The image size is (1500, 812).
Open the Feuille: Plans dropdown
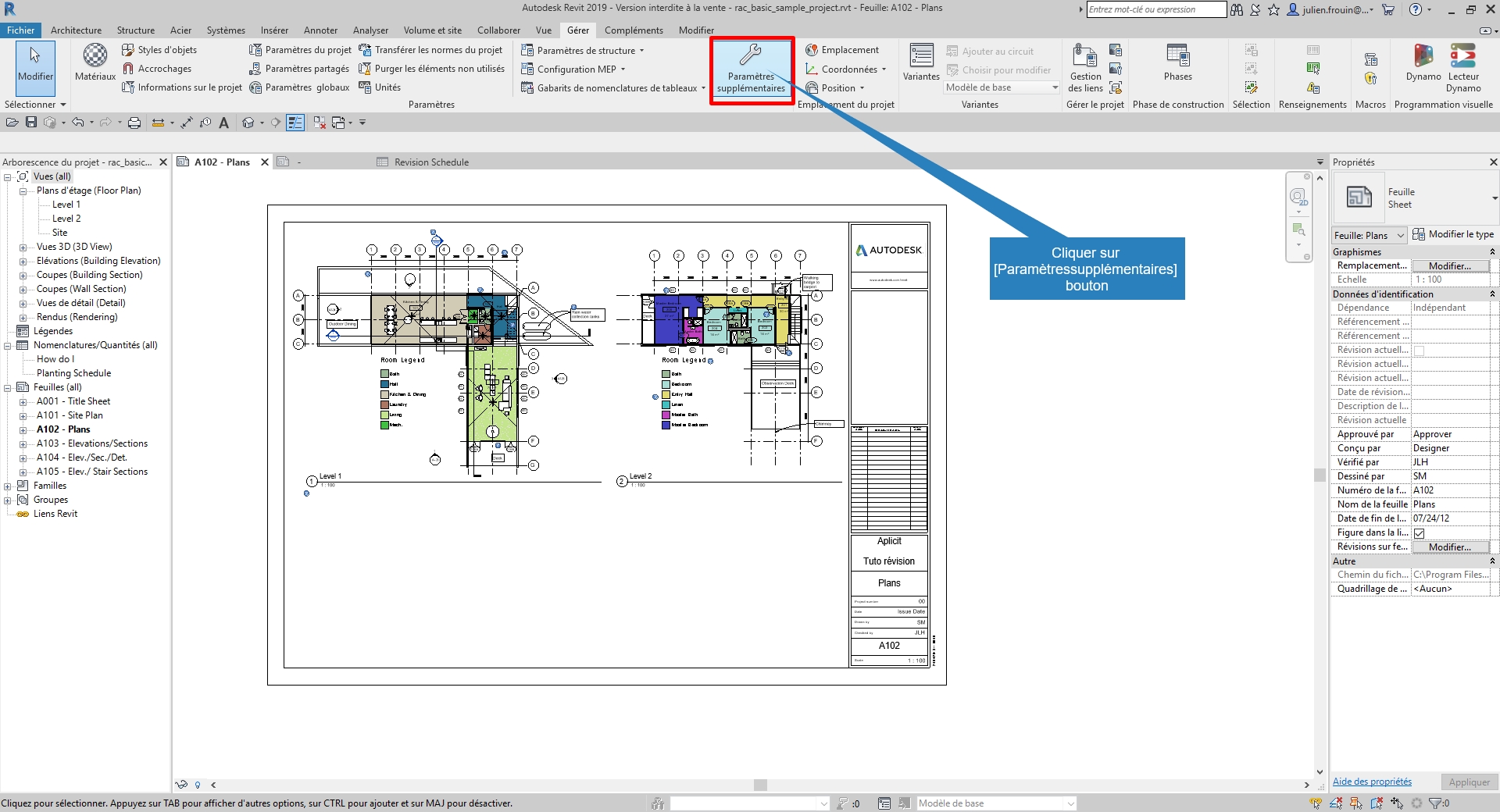(x=1369, y=235)
